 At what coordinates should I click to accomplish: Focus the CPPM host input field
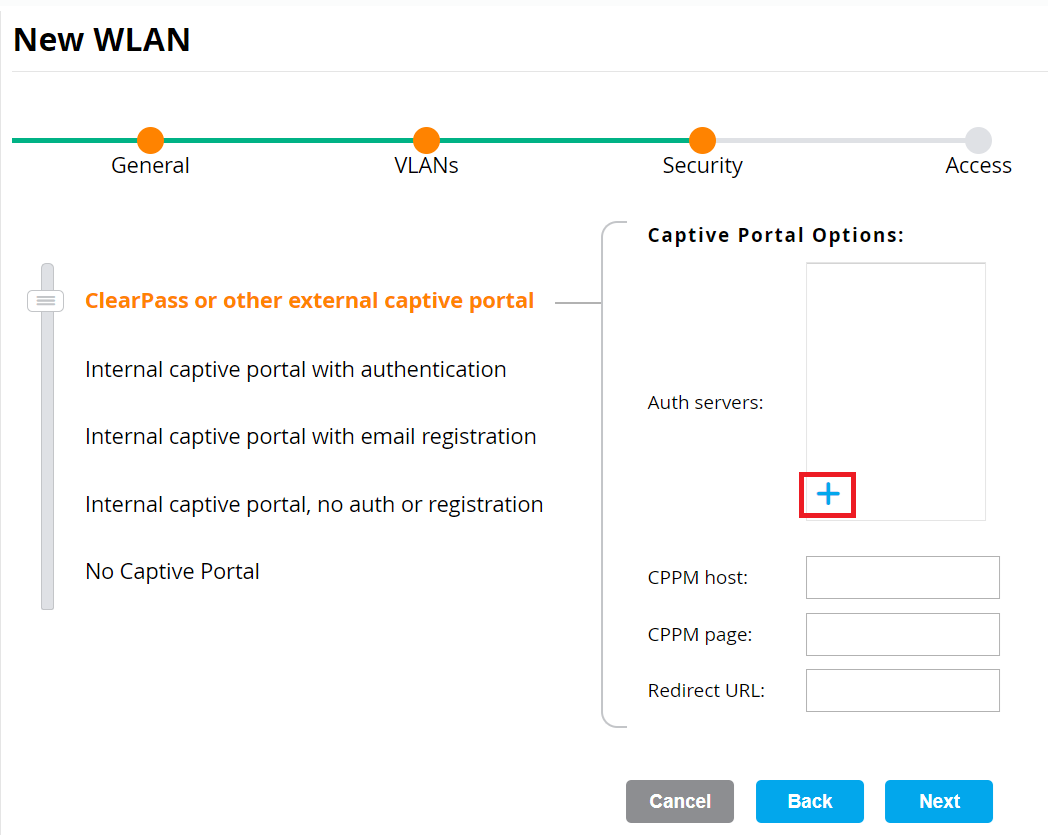tap(902, 578)
